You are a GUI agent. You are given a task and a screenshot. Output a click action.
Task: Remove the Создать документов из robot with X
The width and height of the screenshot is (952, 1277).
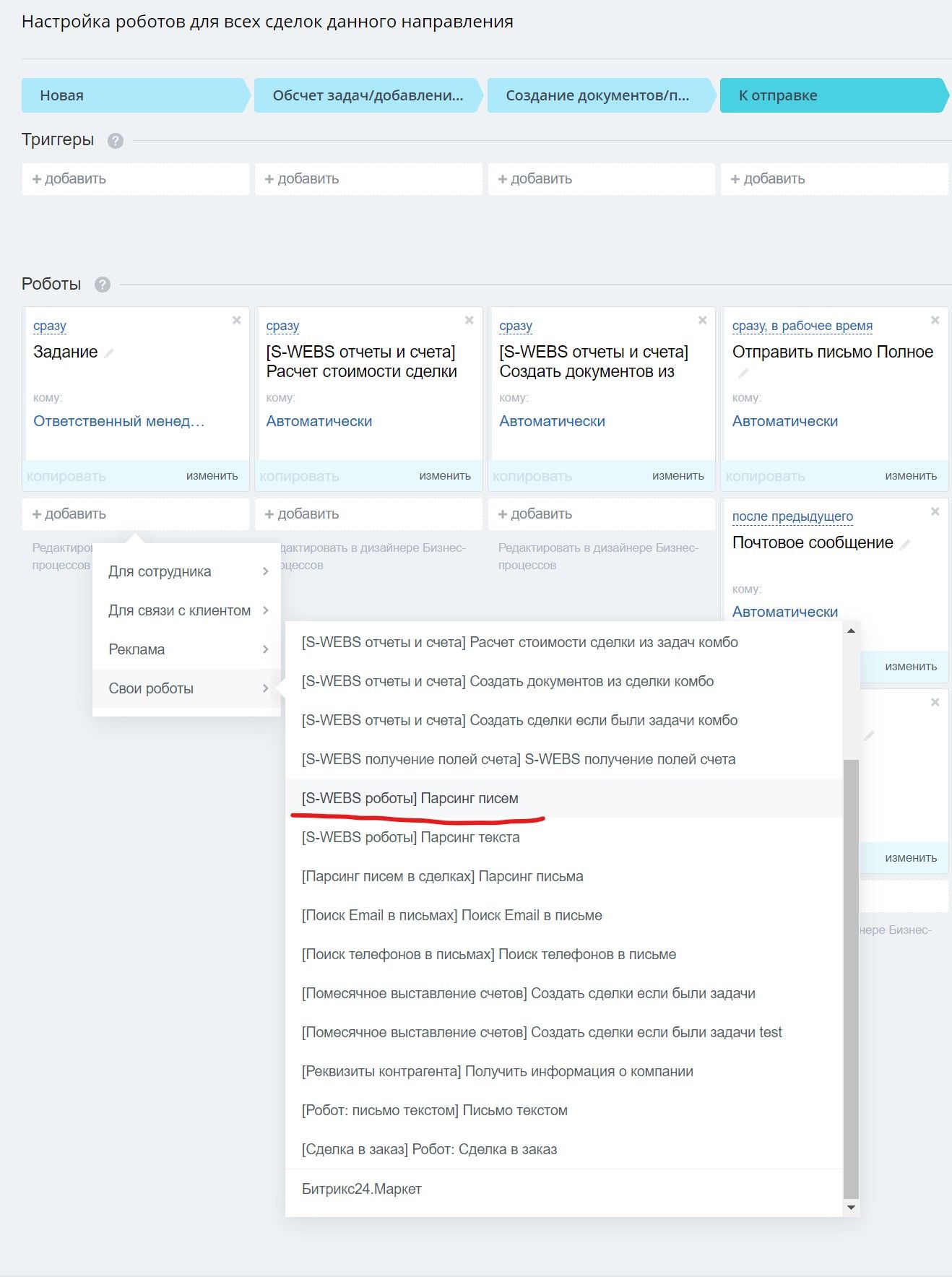tap(702, 320)
